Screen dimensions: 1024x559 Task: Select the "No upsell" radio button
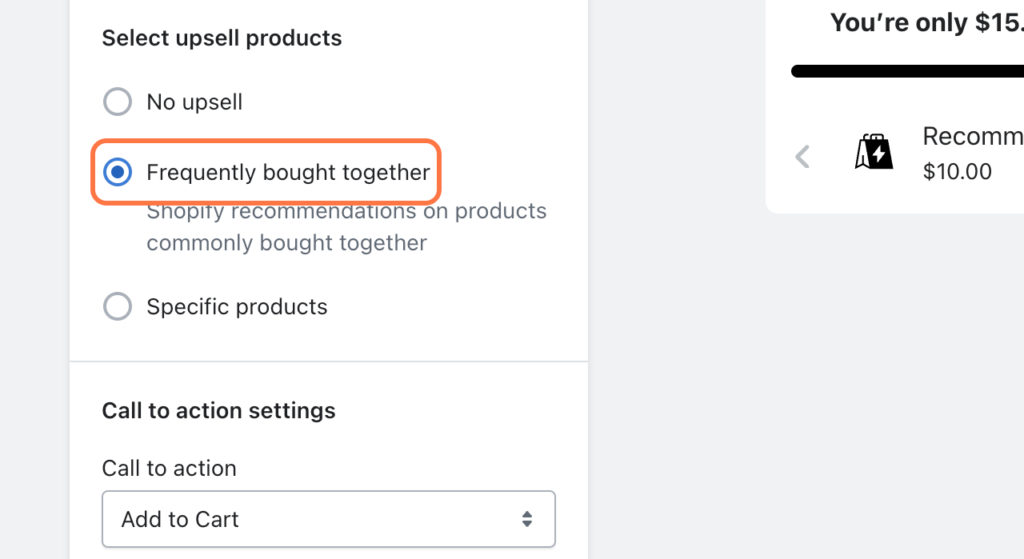pos(118,102)
